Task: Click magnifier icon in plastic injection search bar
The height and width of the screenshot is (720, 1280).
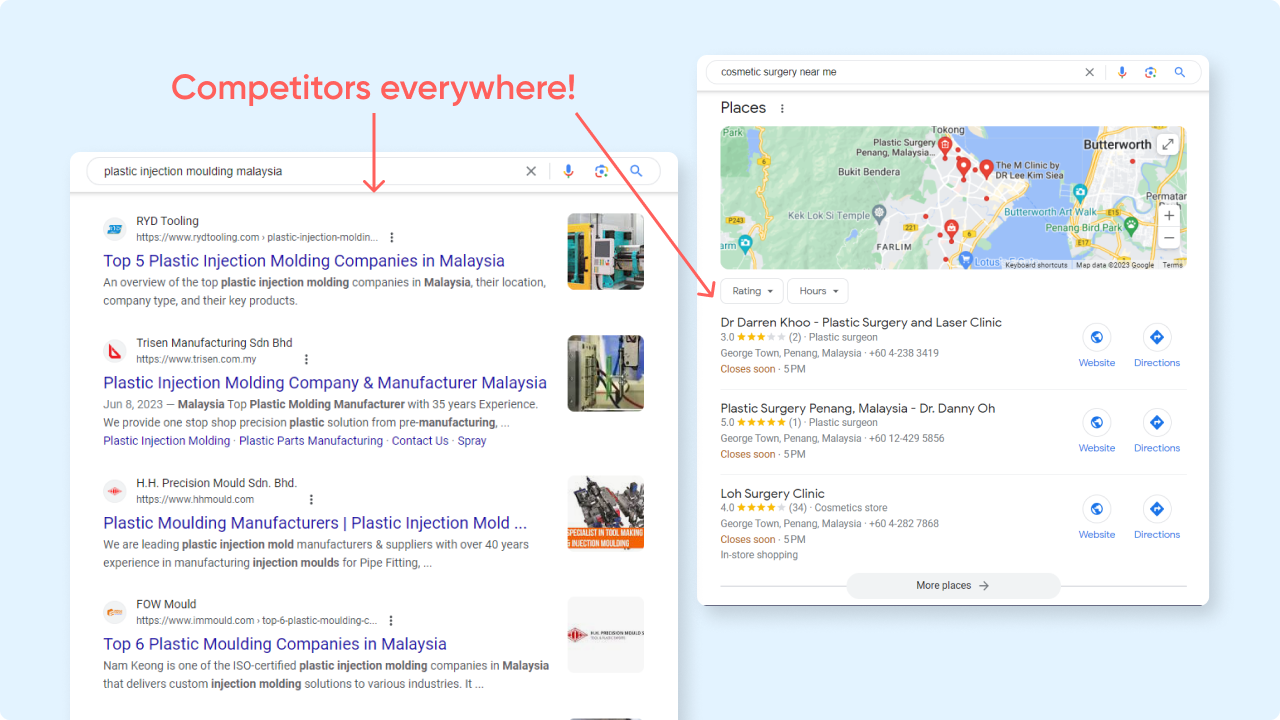Action: pos(636,171)
